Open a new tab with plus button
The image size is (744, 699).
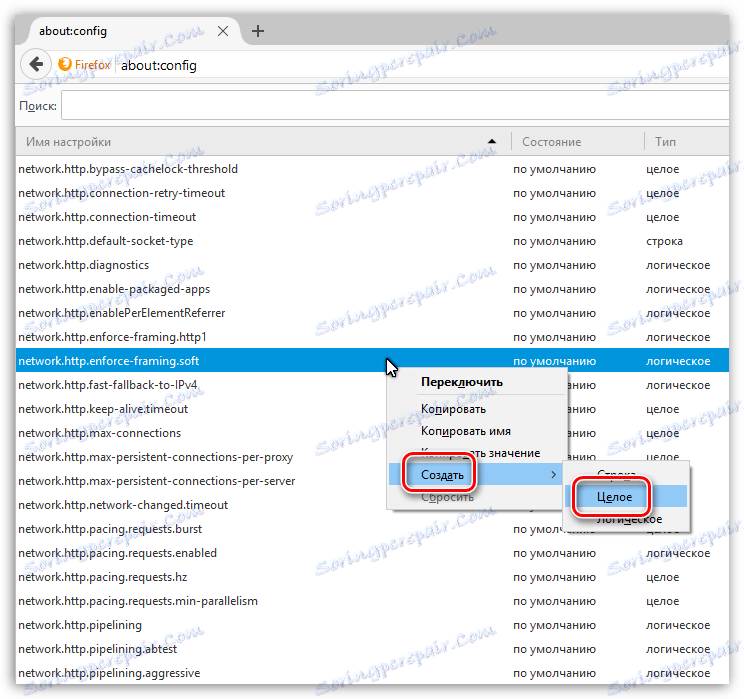[258, 31]
